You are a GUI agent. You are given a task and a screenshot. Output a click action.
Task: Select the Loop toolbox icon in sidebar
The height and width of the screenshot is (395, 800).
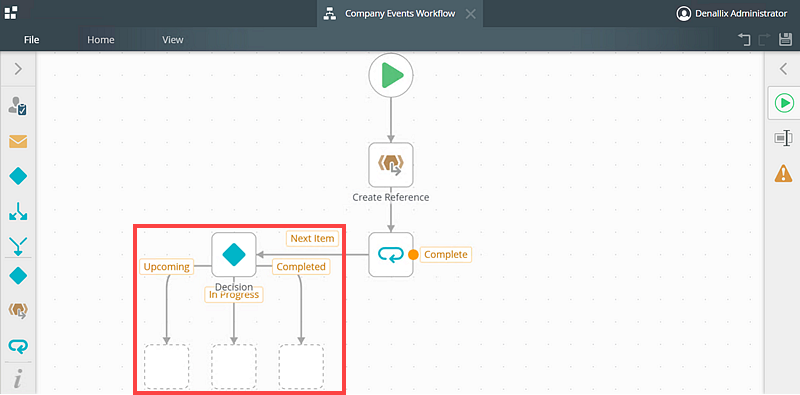coord(18,346)
